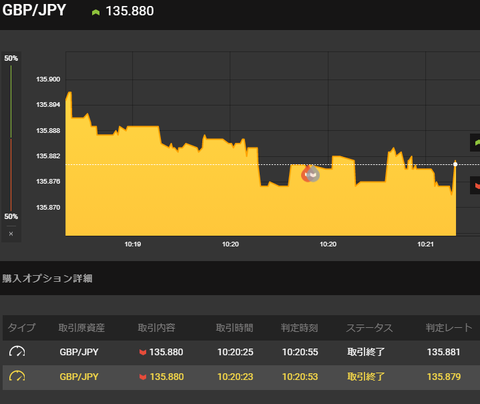The image size is (480, 404).
Task: Click the 10:19 time axis label
Action: click(133, 244)
